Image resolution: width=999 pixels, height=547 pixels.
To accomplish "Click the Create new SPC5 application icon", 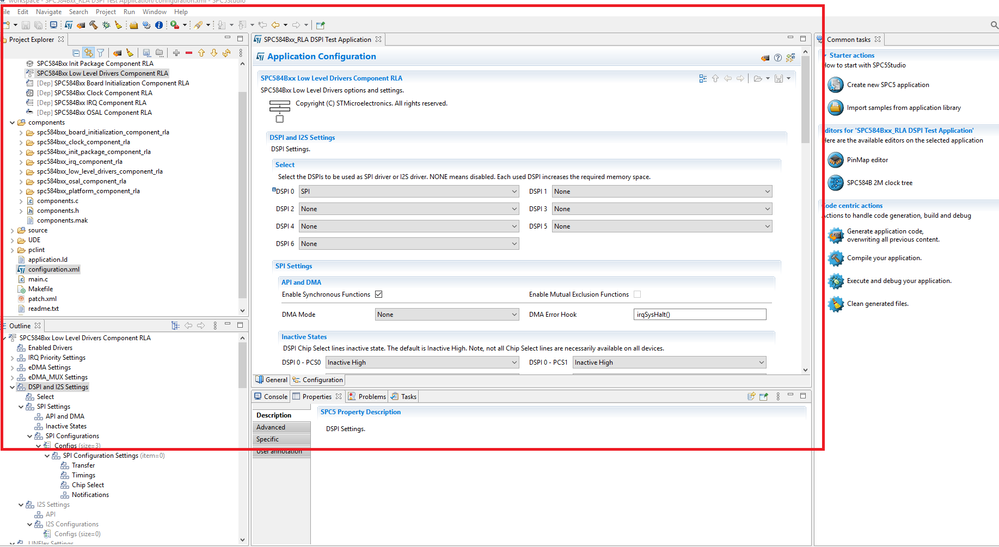I will click(836, 85).
